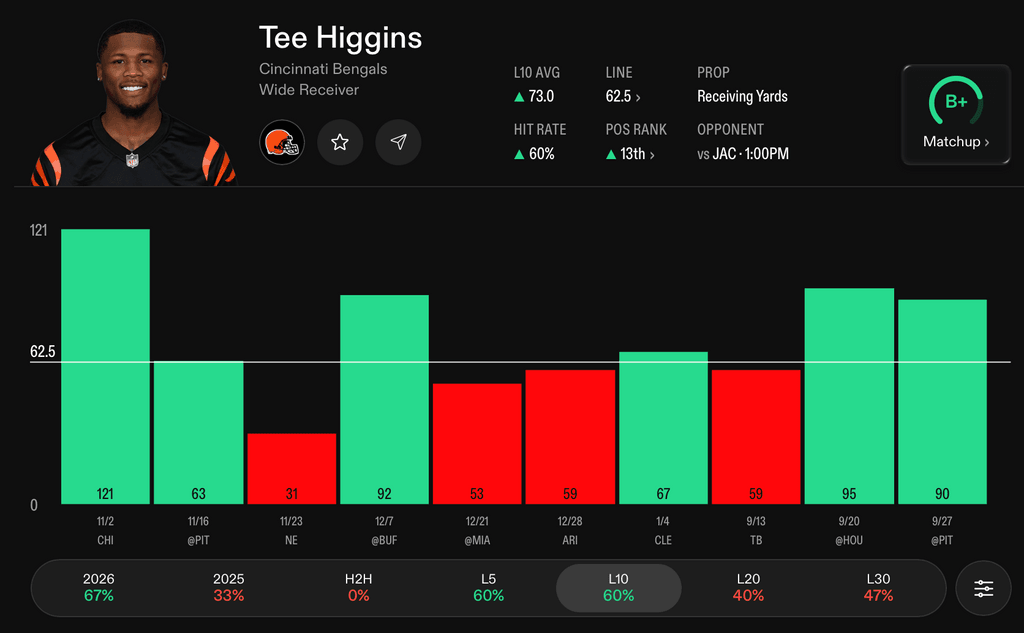Click the 121-yard bar for 11/2 CHI
This screenshot has width=1024, height=633.
tap(105, 366)
